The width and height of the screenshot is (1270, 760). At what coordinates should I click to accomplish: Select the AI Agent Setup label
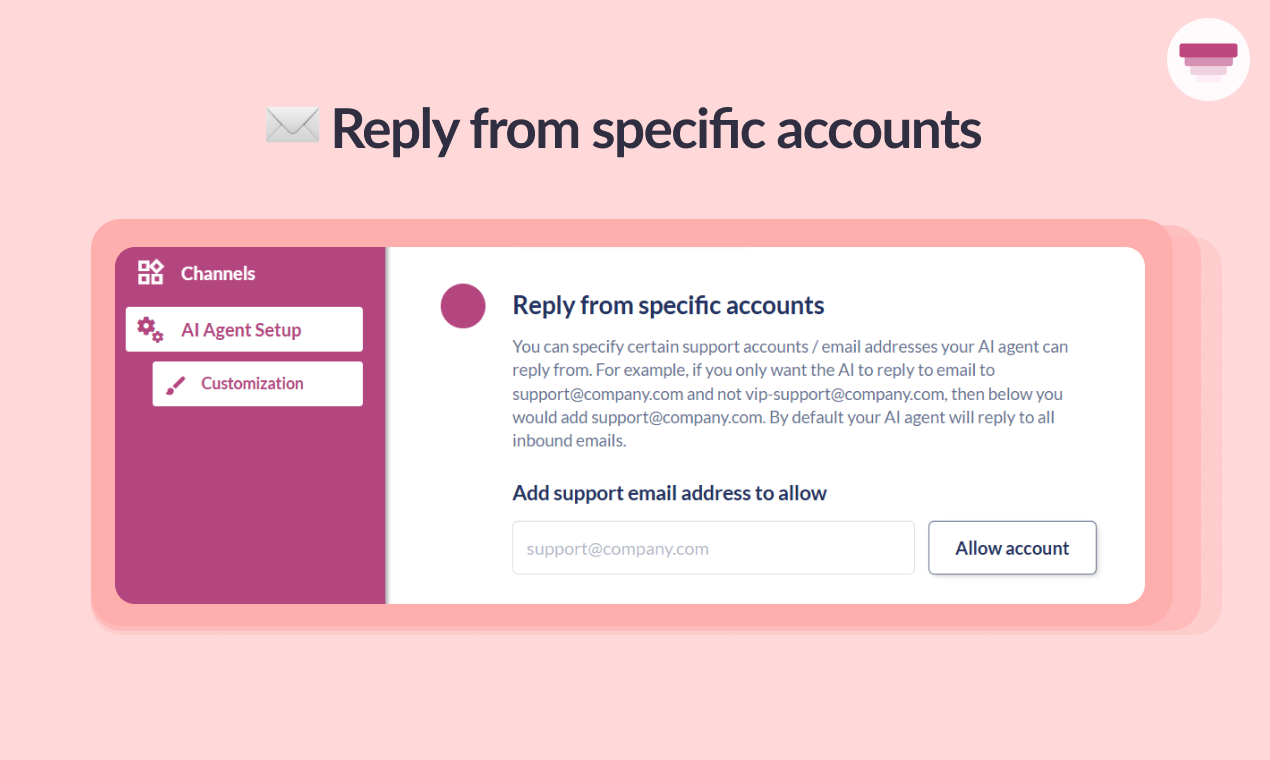tap(241, 330)
